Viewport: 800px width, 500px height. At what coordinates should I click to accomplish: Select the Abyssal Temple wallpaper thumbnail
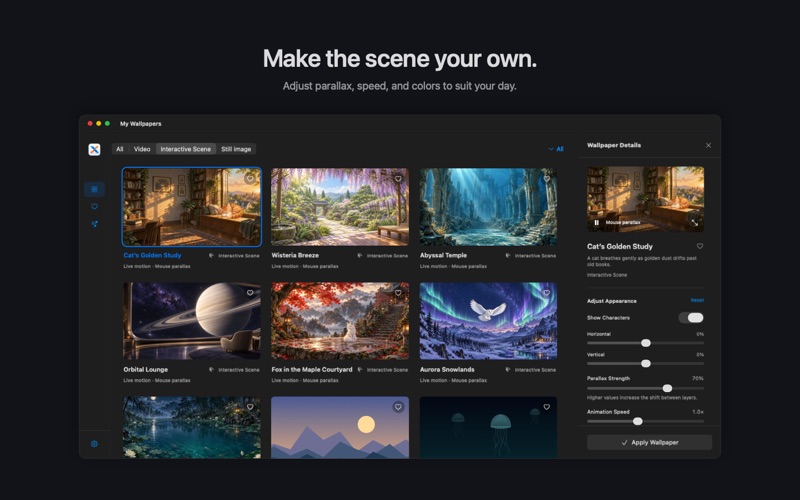[x=488, y=207]
